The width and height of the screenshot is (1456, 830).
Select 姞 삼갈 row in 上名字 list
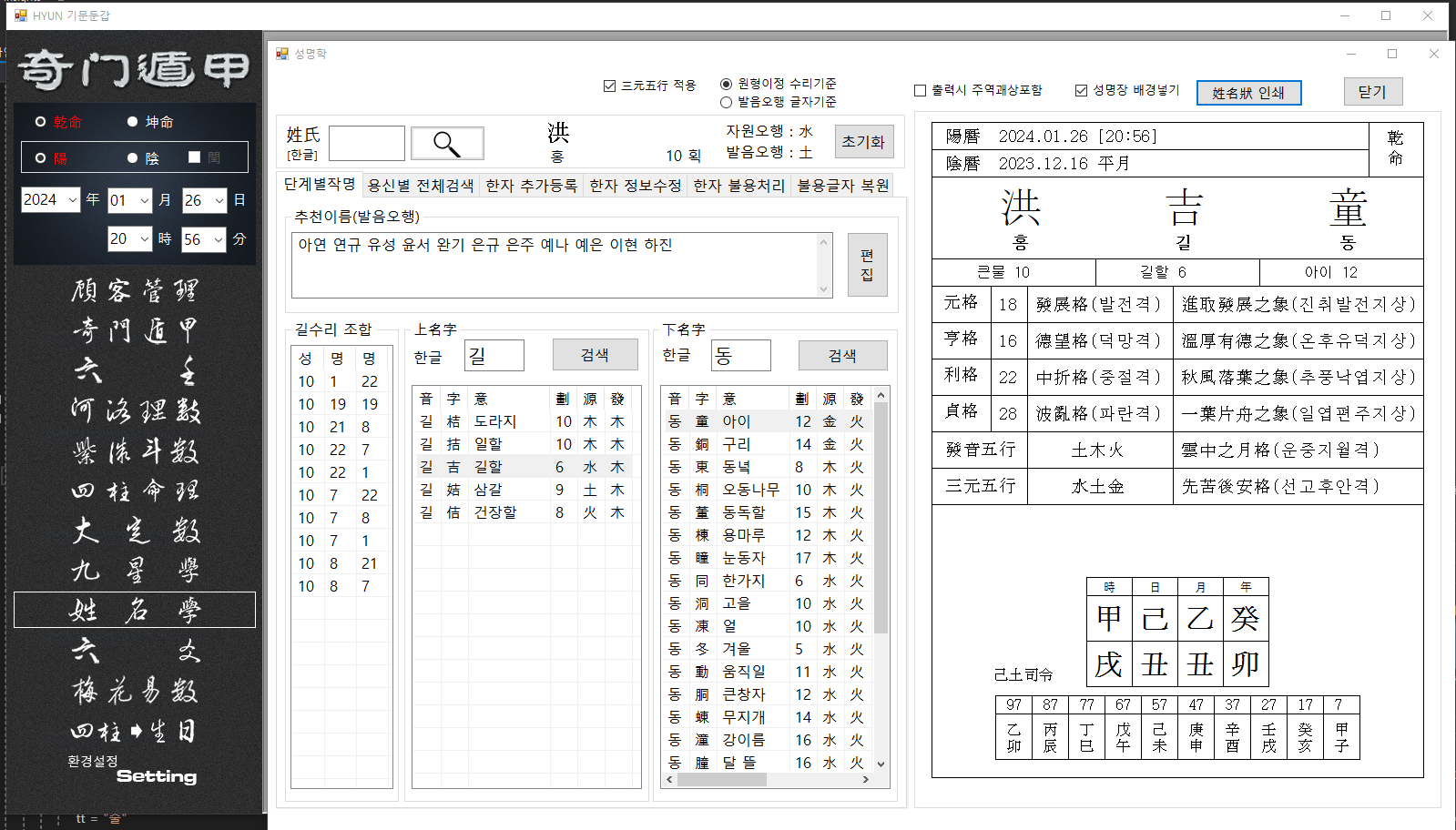523,490
